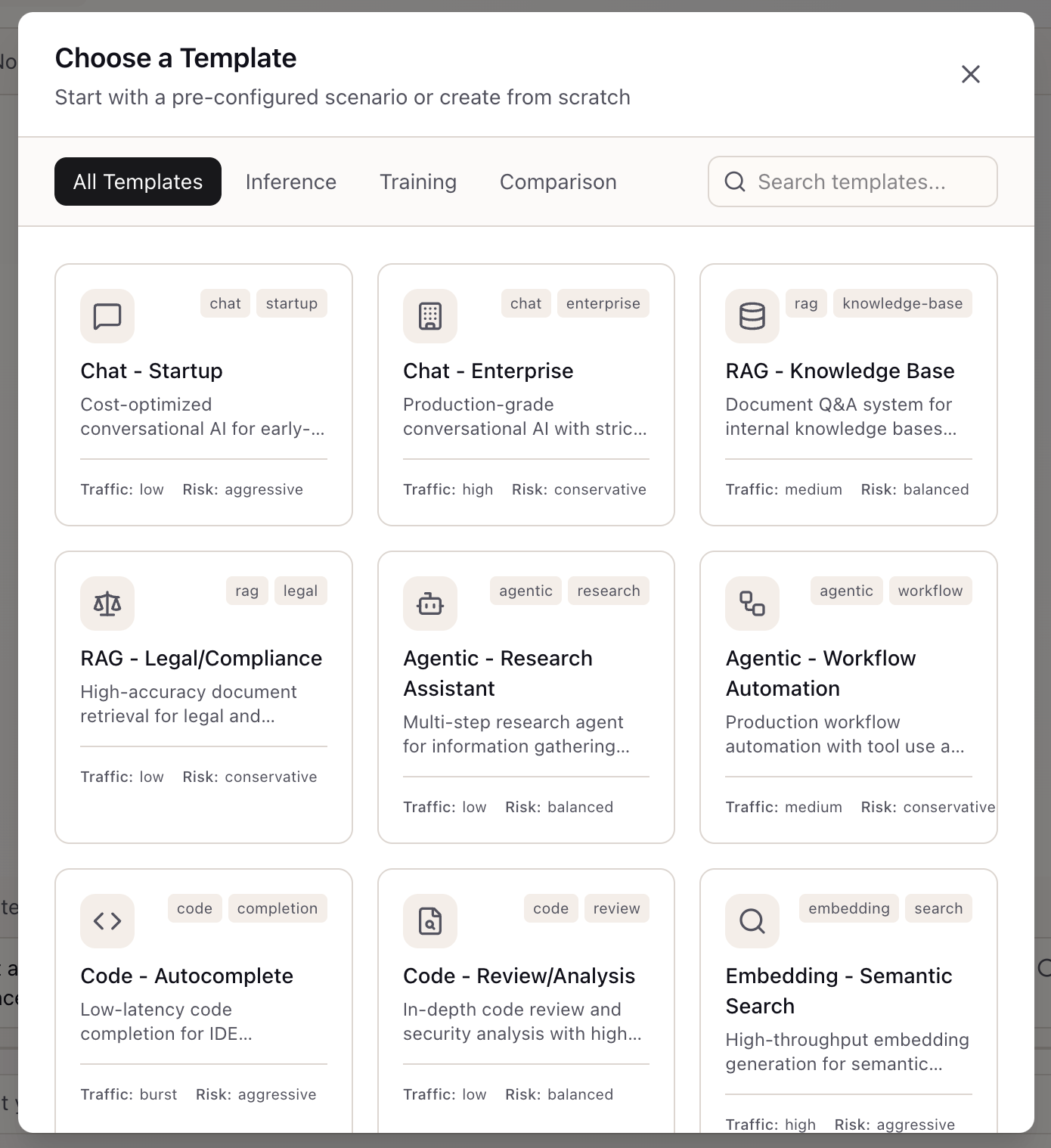Image resolution: width=1051 pixels, height=1148 pixels.
Task: Select the Comparison tab
Action: [x=558, y=182]
